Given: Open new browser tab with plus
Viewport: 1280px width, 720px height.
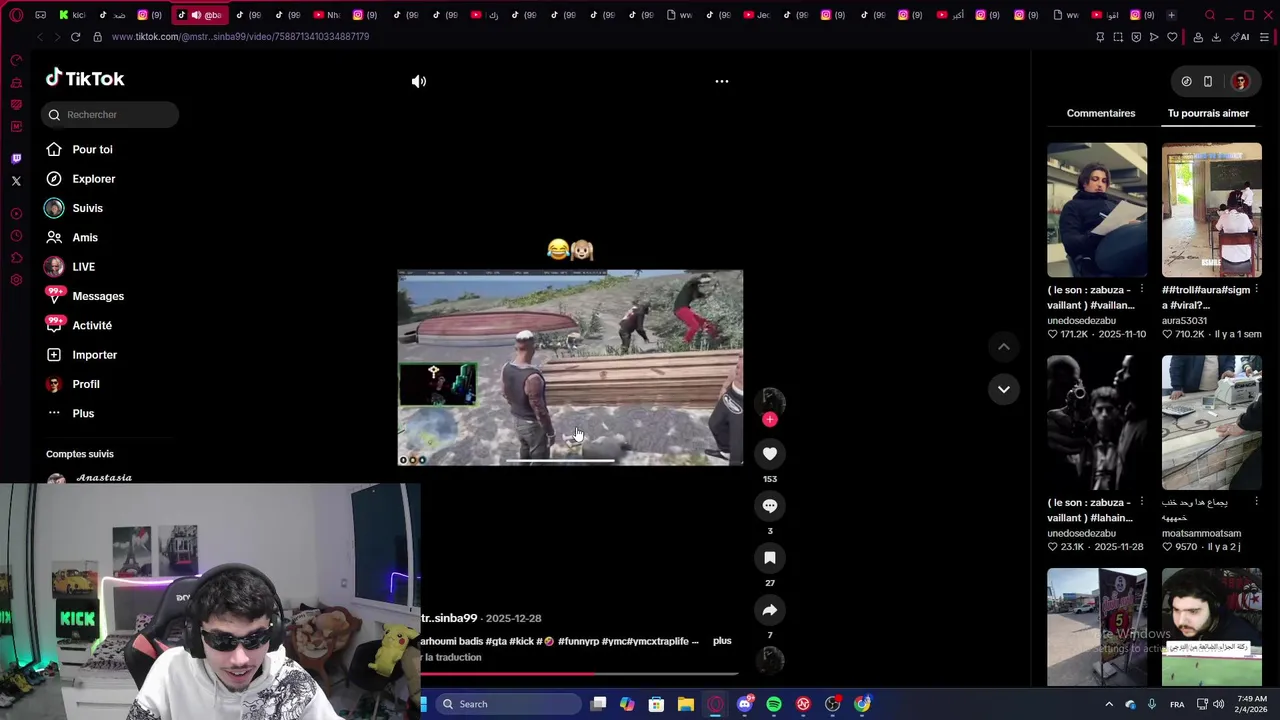Looking at the screenshot, I should pos(1171,15).
